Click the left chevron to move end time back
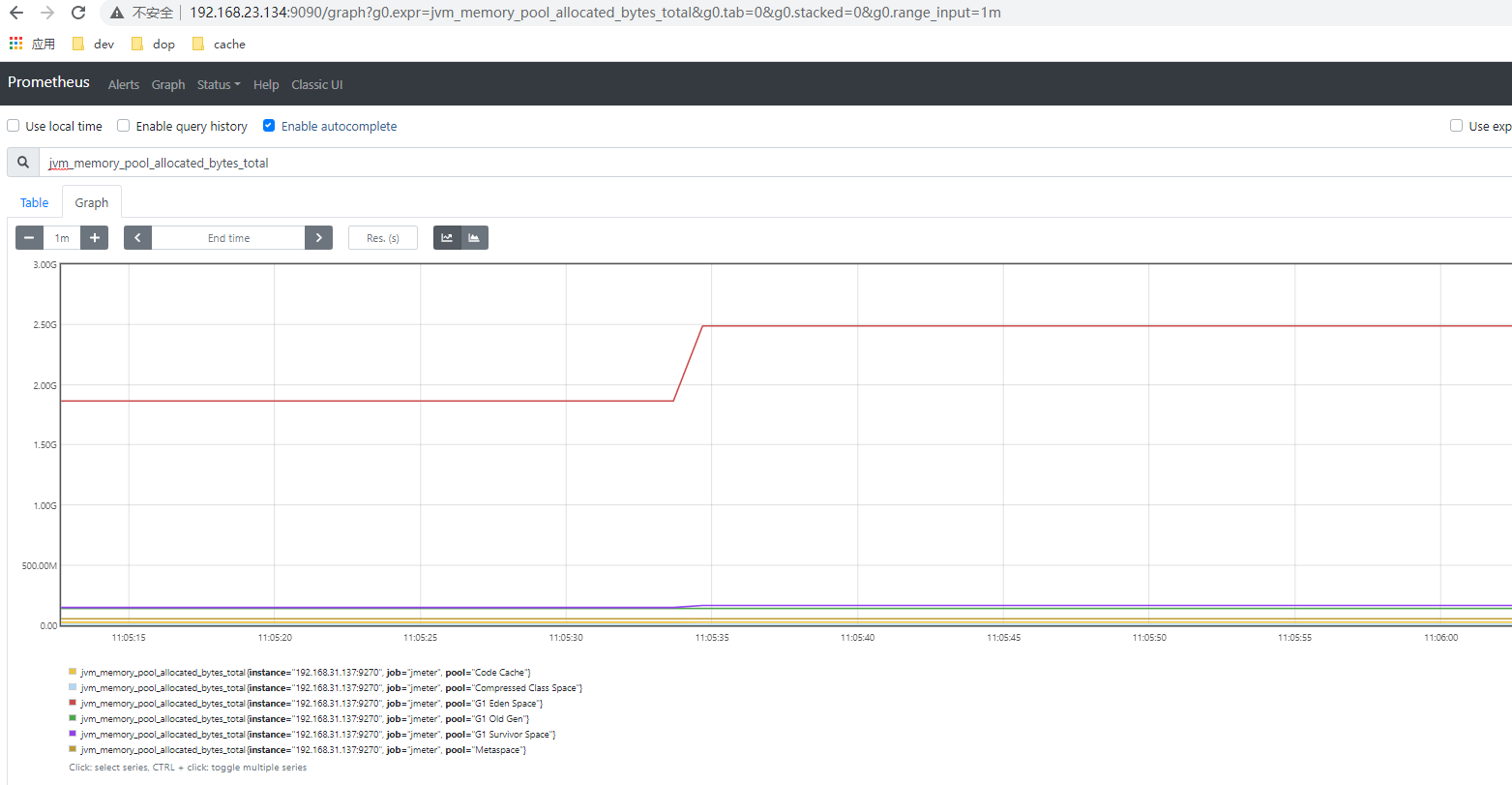Viewport: 1512px width, 785px height. (x=137, y=237)
